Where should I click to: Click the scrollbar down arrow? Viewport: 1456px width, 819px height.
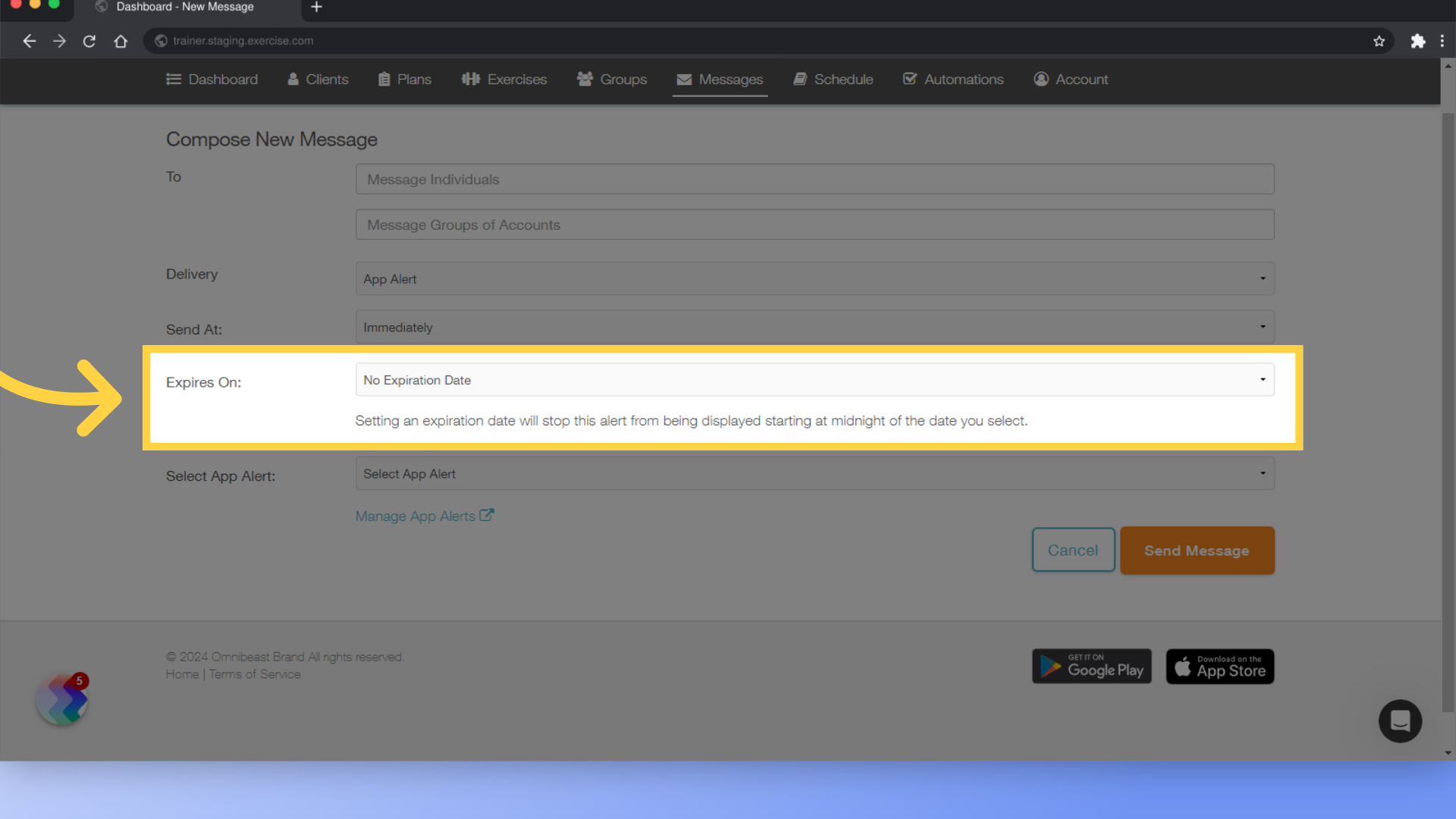pyautogui.click(x=1448, y=753)
